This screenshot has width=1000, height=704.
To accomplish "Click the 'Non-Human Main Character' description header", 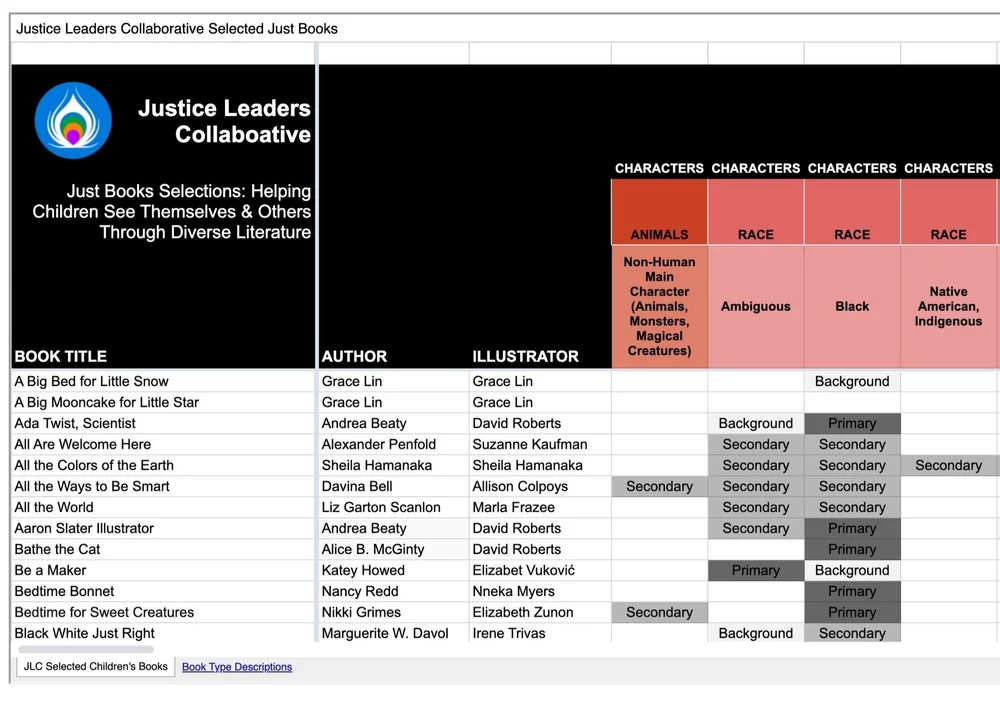I will point(659,307).
